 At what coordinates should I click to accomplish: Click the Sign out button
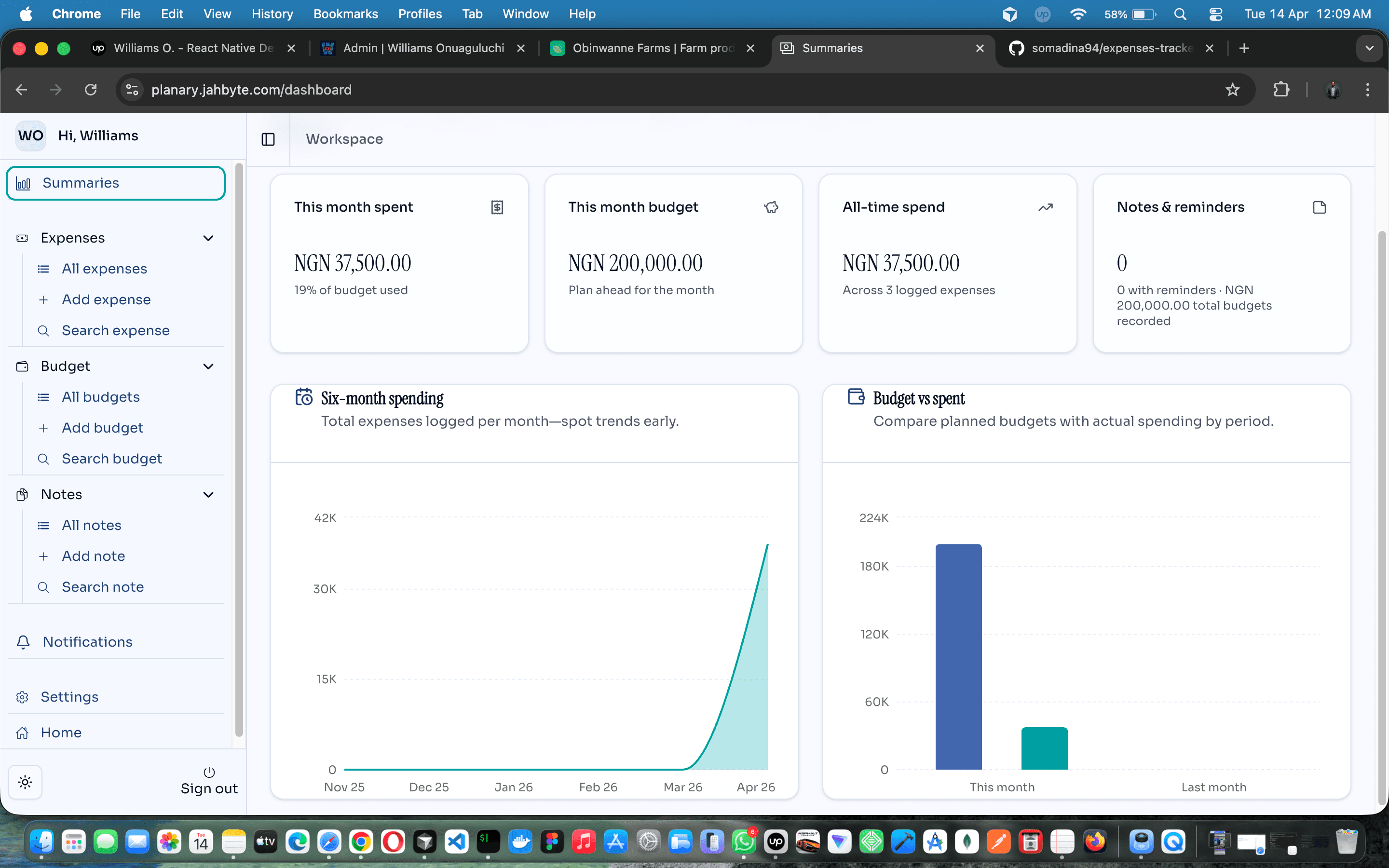click(209, 788)
